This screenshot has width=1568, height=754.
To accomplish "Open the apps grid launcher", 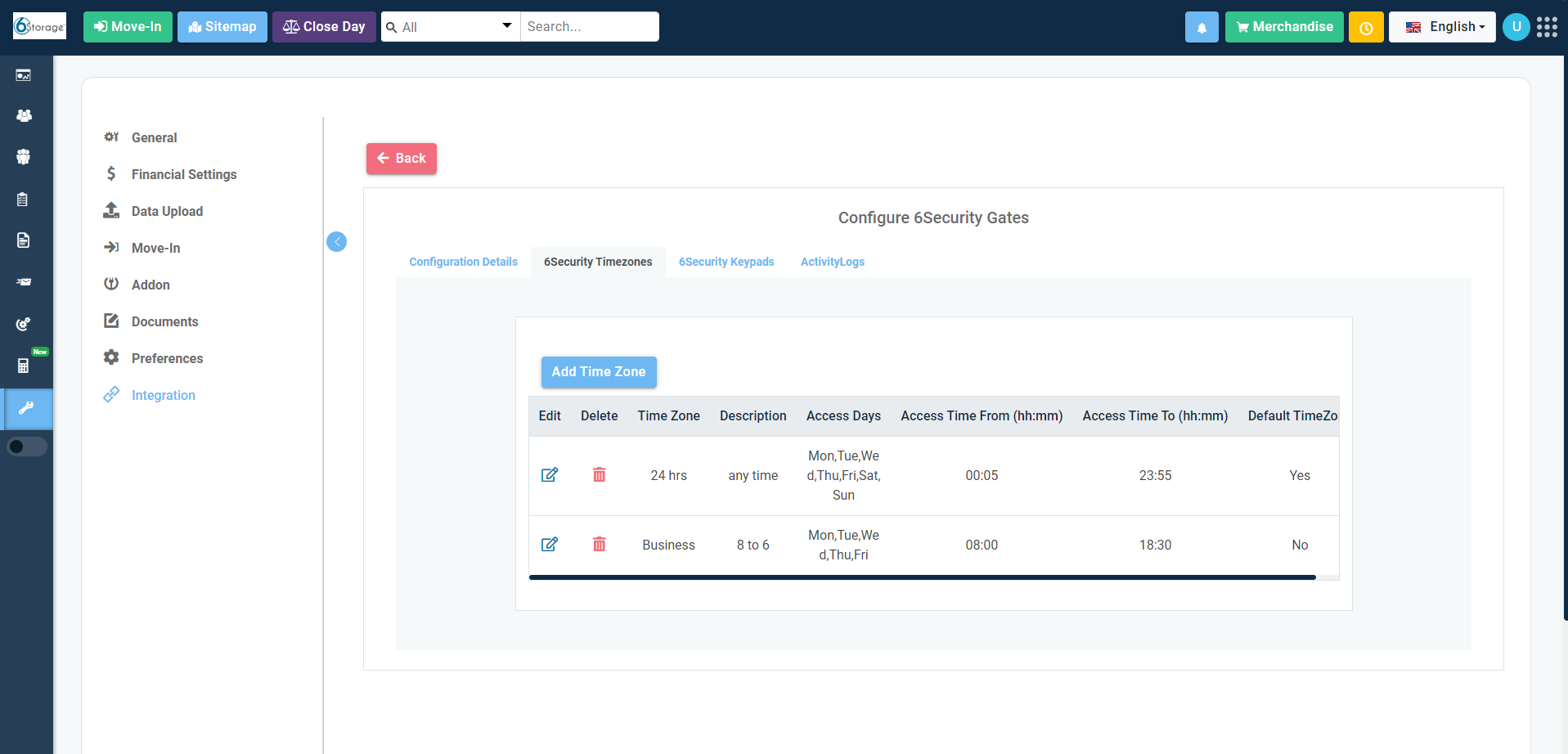I will tap(1548, 27).
